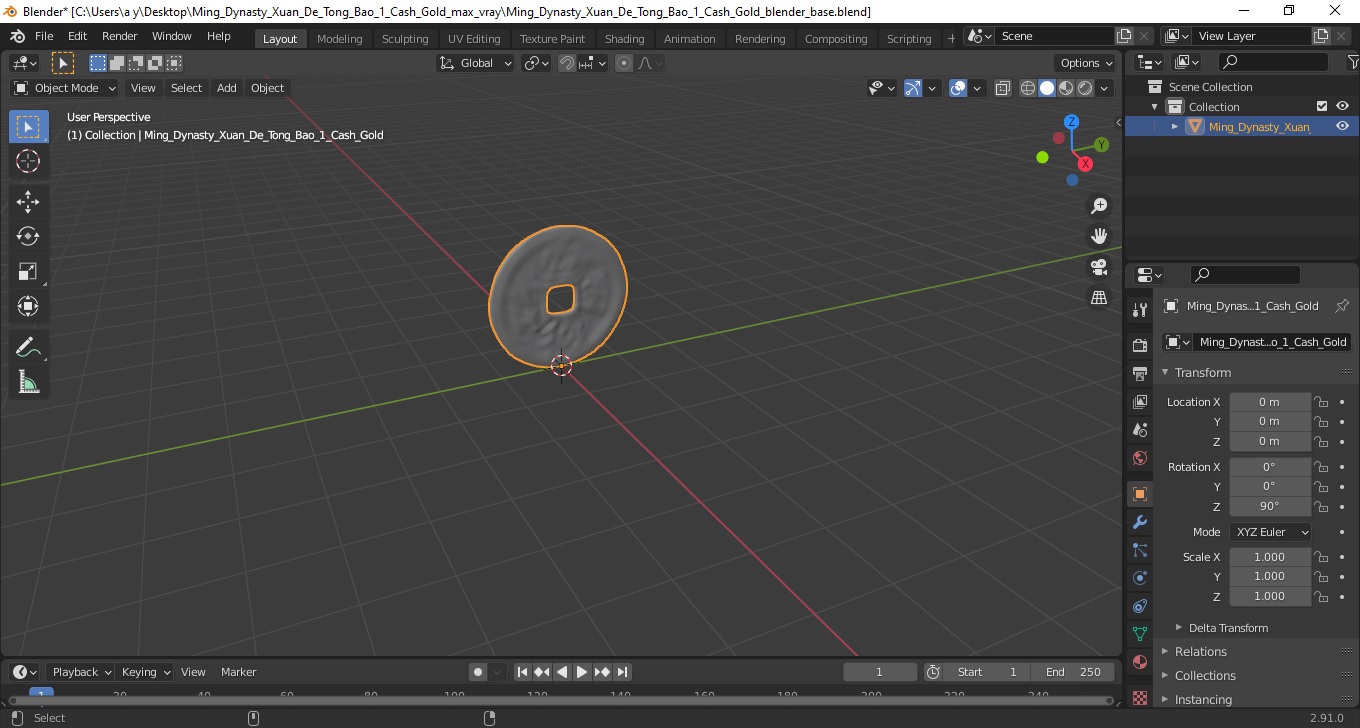The height and width of the screenshot is (728, 1360).
Task: Open Global transform orientation dropdown
Action: click(x=476, y=63)
